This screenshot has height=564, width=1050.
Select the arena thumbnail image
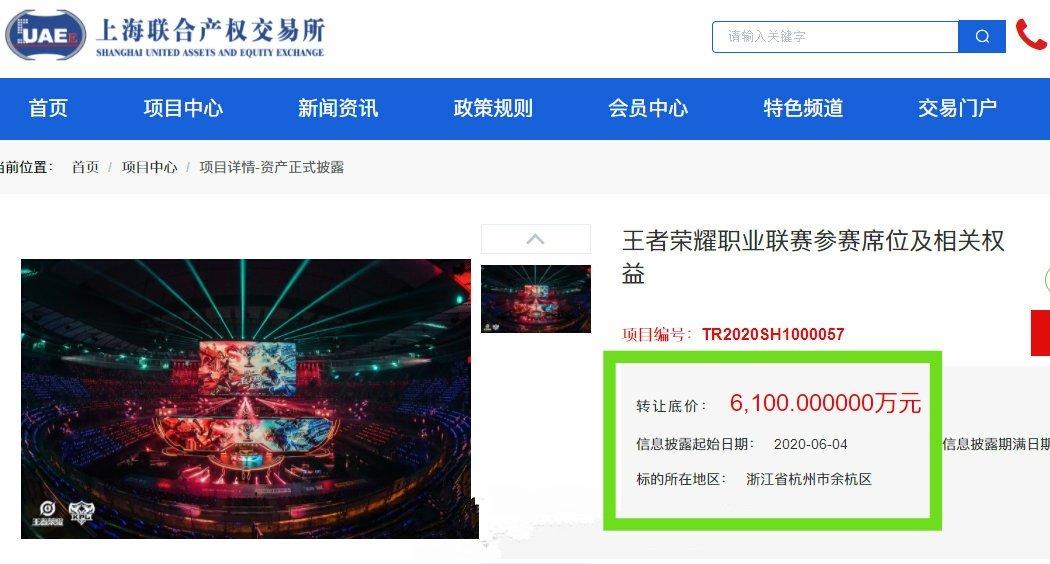536,299
